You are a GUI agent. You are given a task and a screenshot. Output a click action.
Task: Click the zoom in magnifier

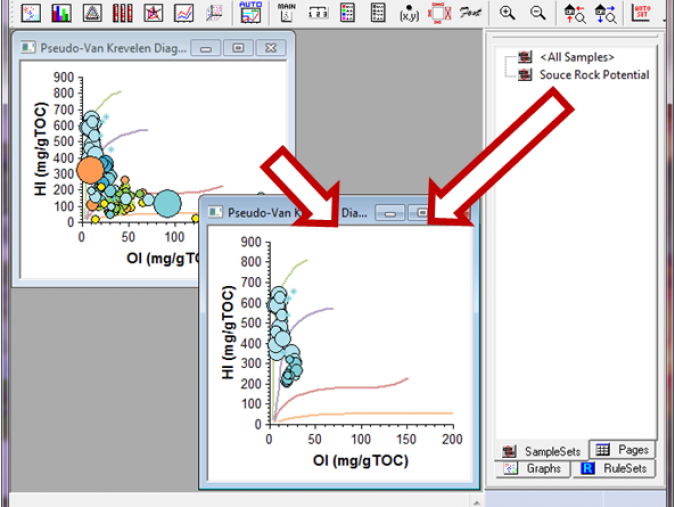coord(507,13)
